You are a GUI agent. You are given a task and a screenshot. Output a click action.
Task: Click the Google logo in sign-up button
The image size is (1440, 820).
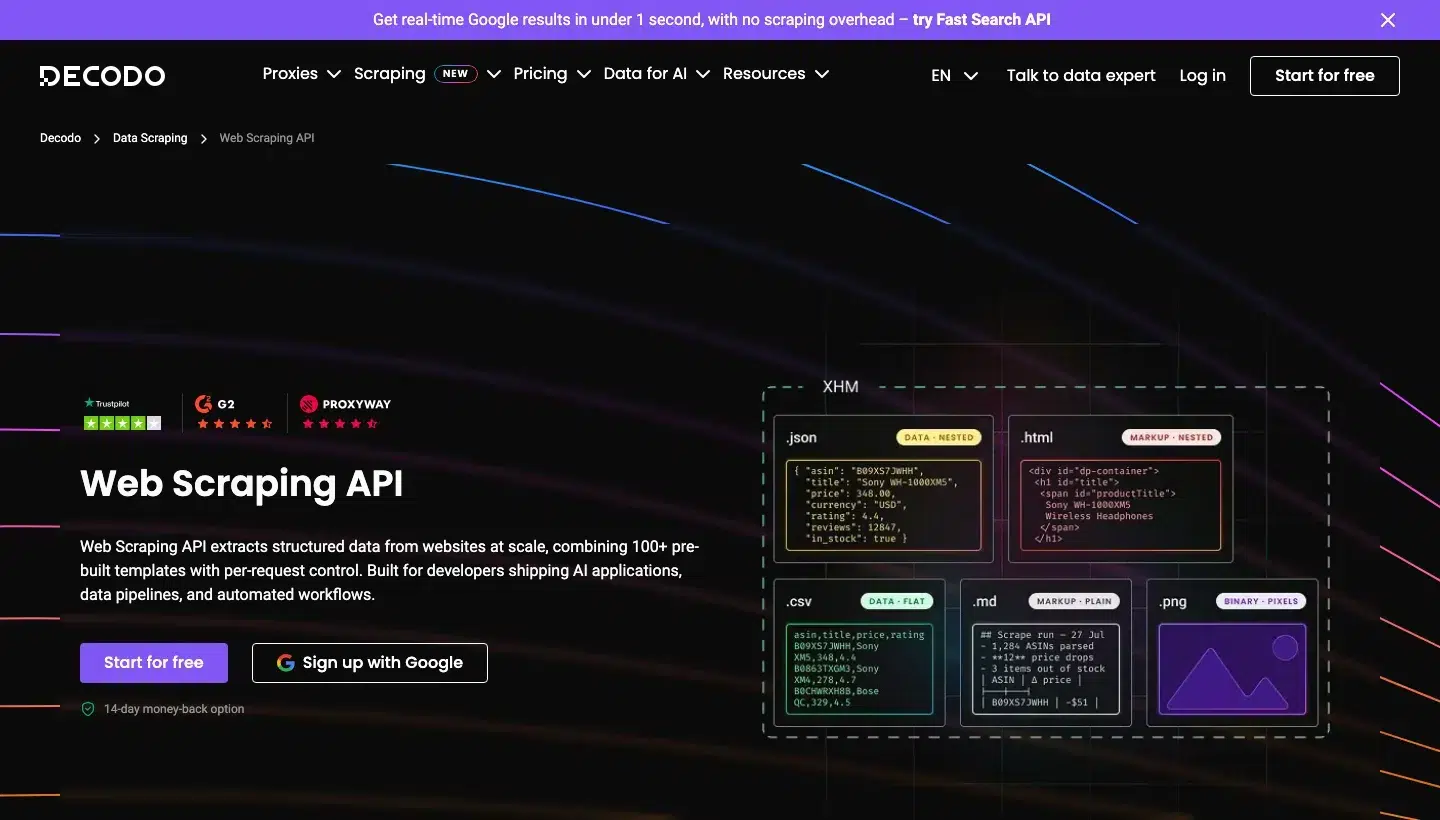pyautogui.click(x=286, y=663)
